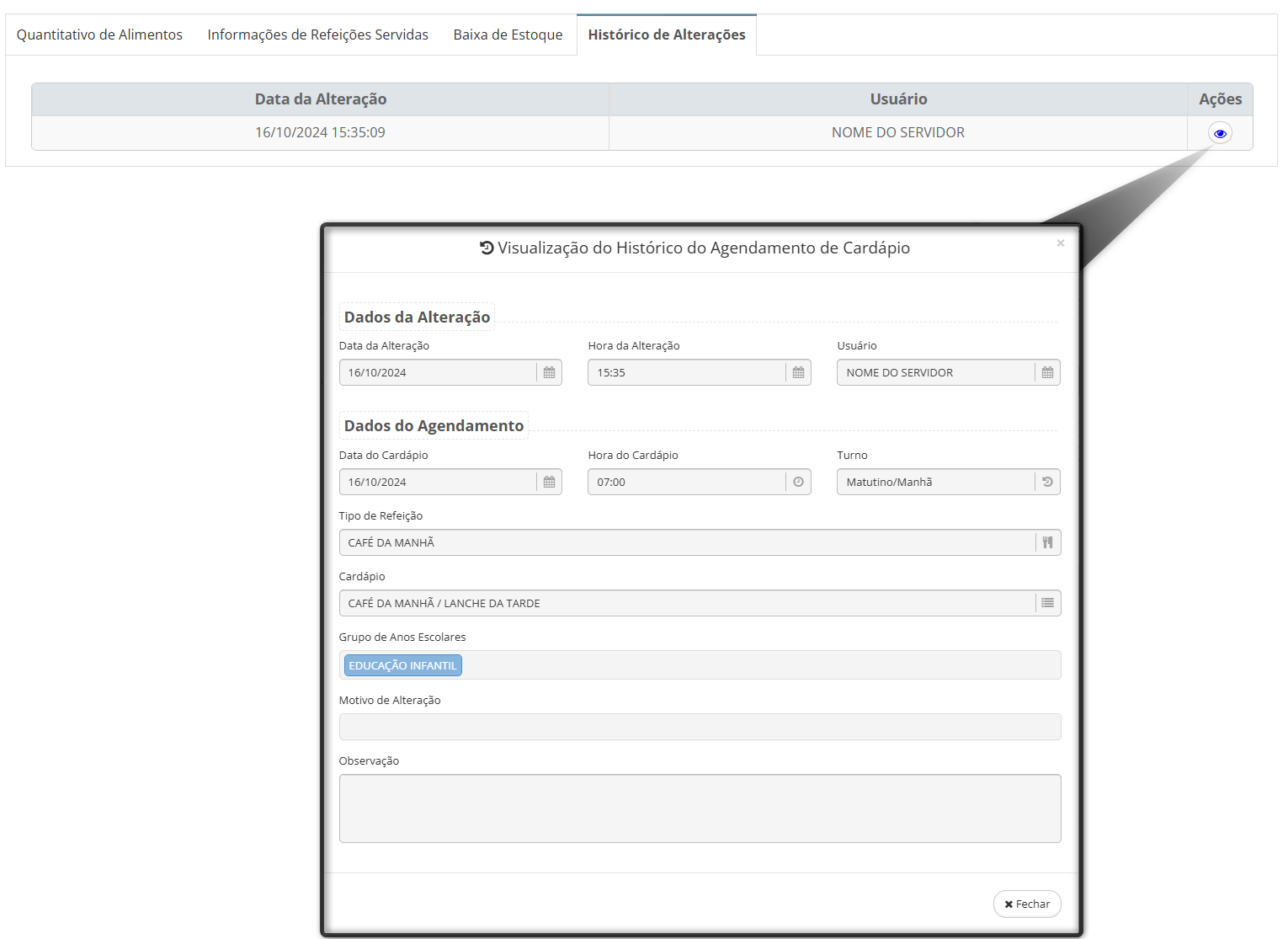Click the Fechar button
Image resolution: width=1288 pixels, height=939 pixels.
click(x=1027, y=904)
